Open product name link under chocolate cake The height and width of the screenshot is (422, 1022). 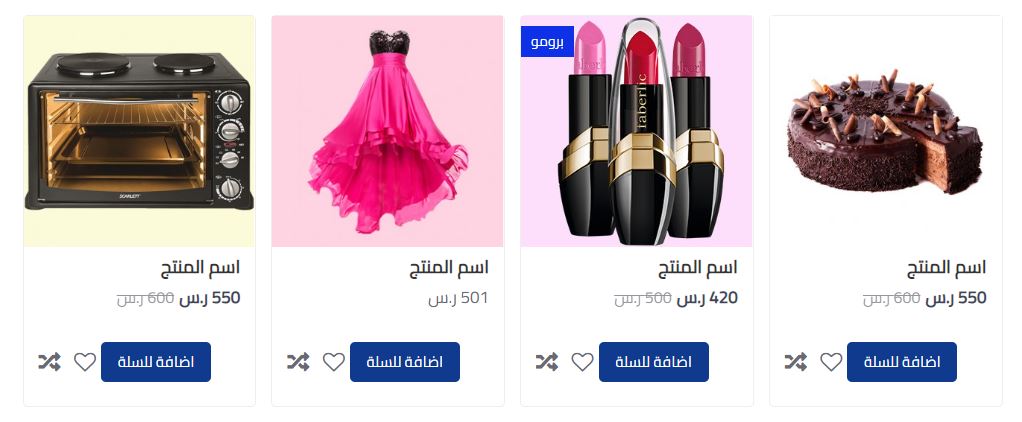[x=946, y=267]
